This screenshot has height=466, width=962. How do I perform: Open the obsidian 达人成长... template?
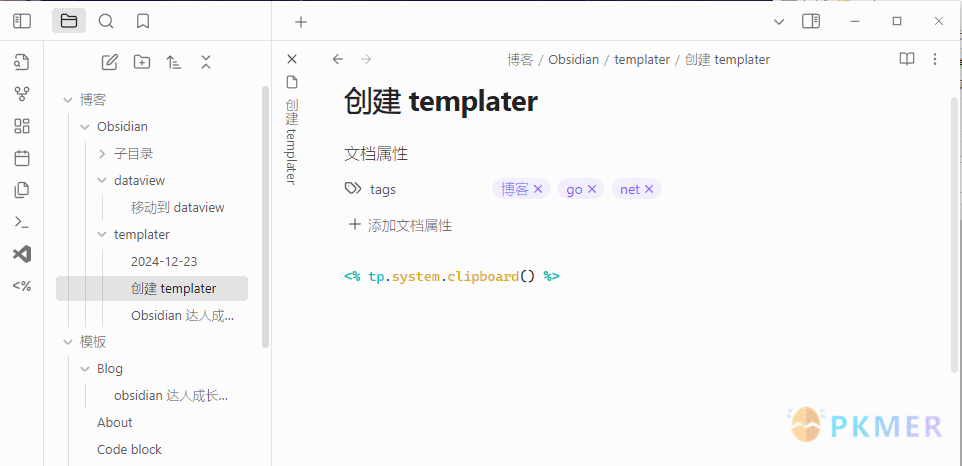(169, 395)
